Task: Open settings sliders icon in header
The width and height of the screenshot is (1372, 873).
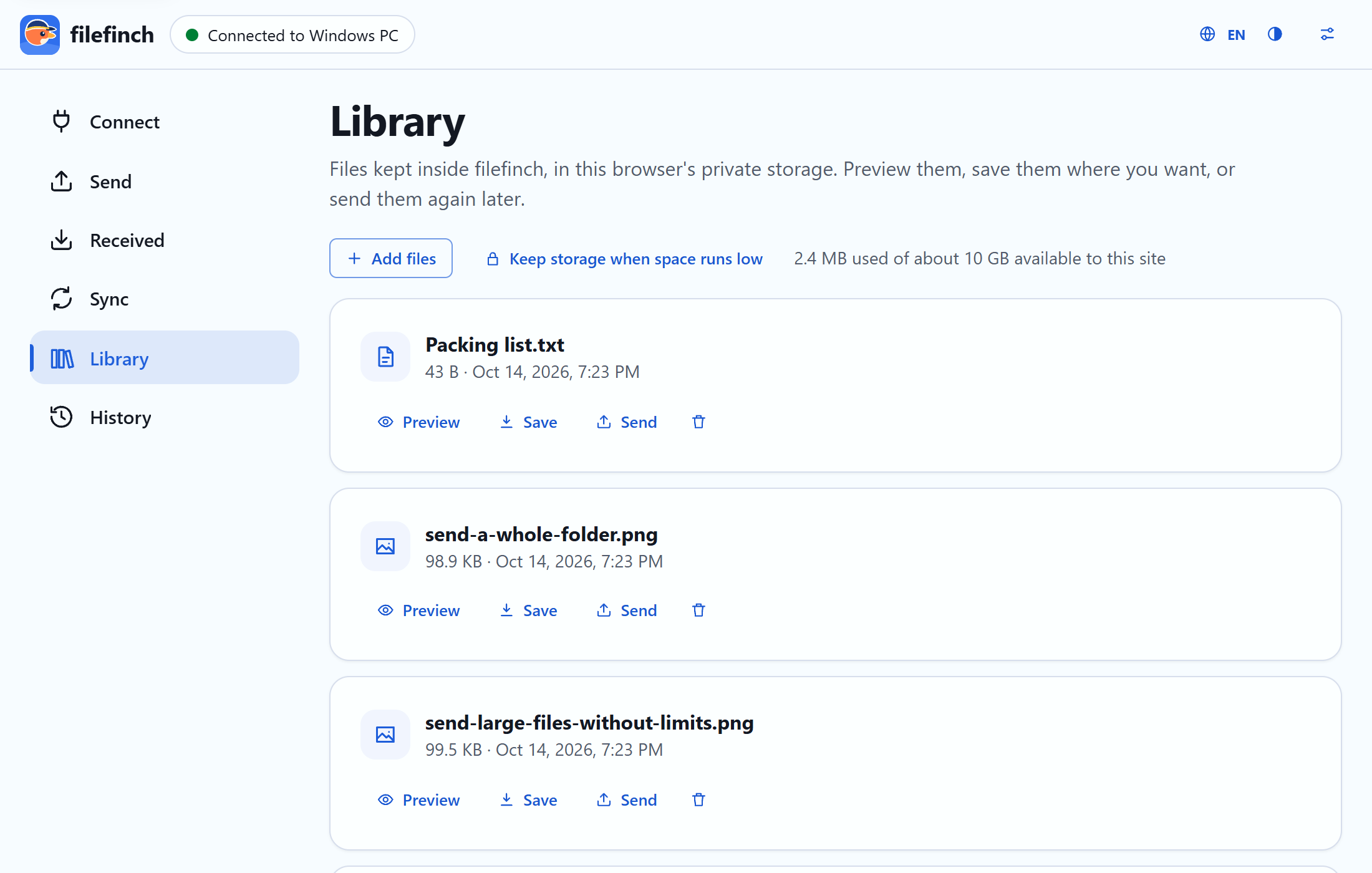Action: coord(1327,34)
